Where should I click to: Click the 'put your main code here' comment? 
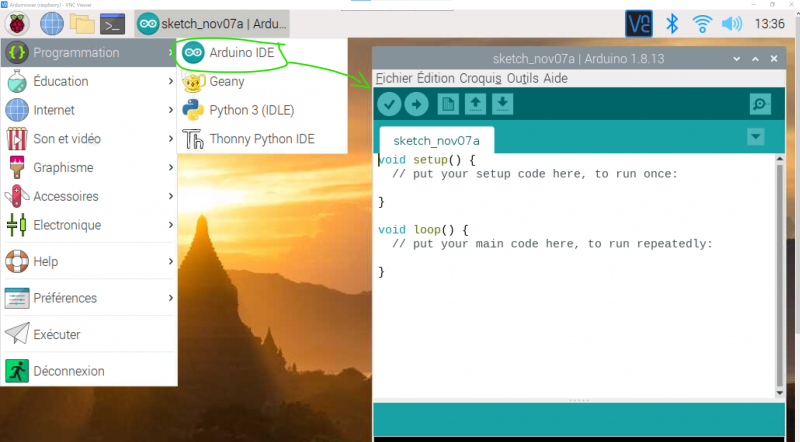pyautogui.click(x=552, y=244)
